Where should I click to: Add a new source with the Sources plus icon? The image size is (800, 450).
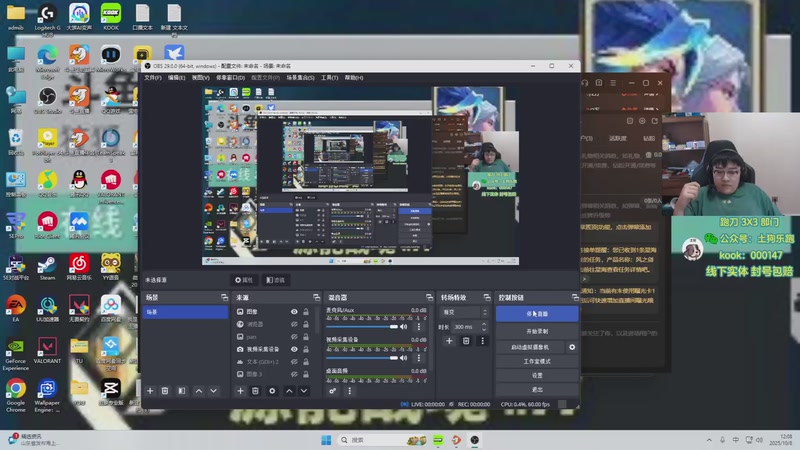pyautogui.click(x=240, y=391)
